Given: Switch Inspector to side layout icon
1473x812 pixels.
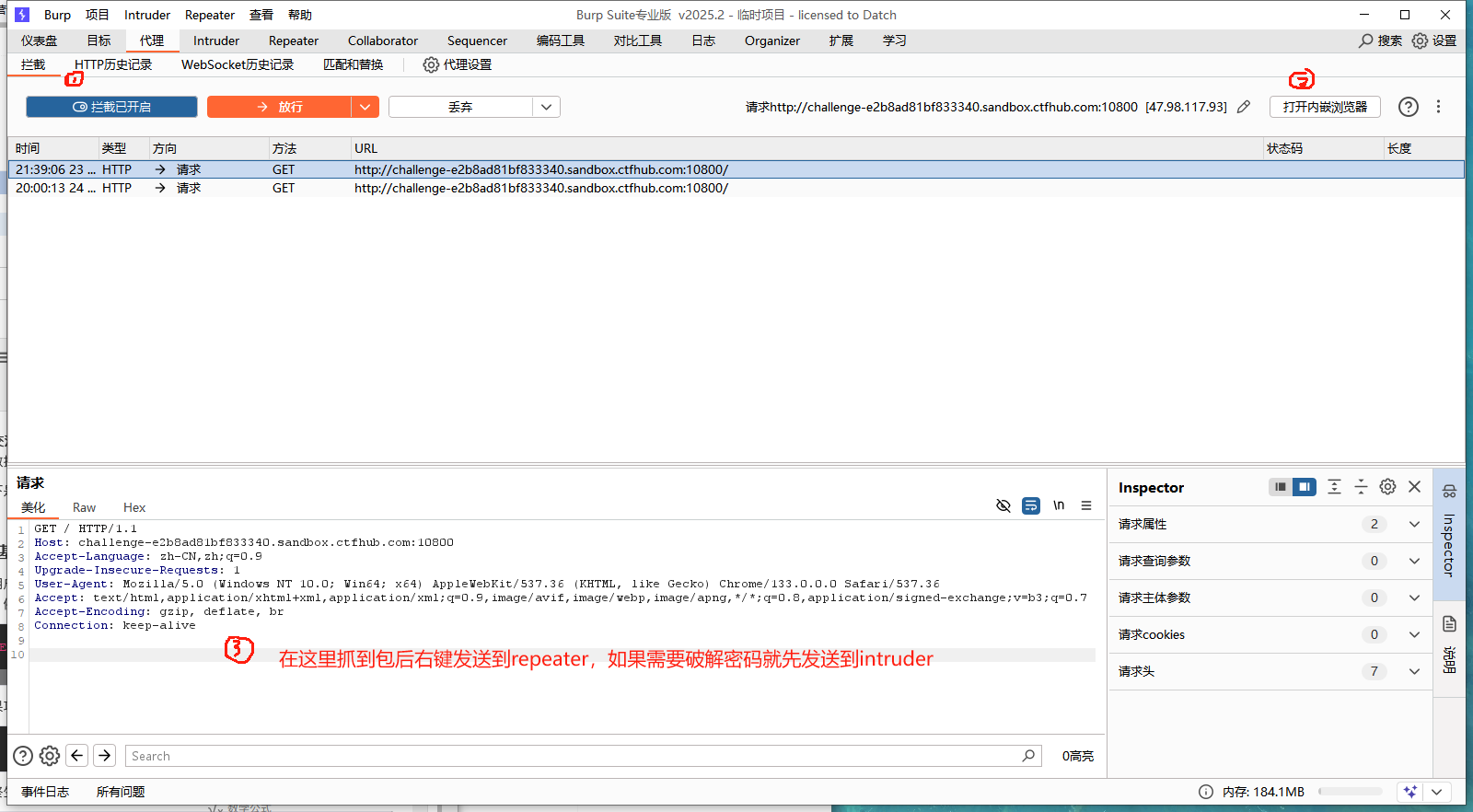Looking at the screenshot, I should tap(1305, 487).
